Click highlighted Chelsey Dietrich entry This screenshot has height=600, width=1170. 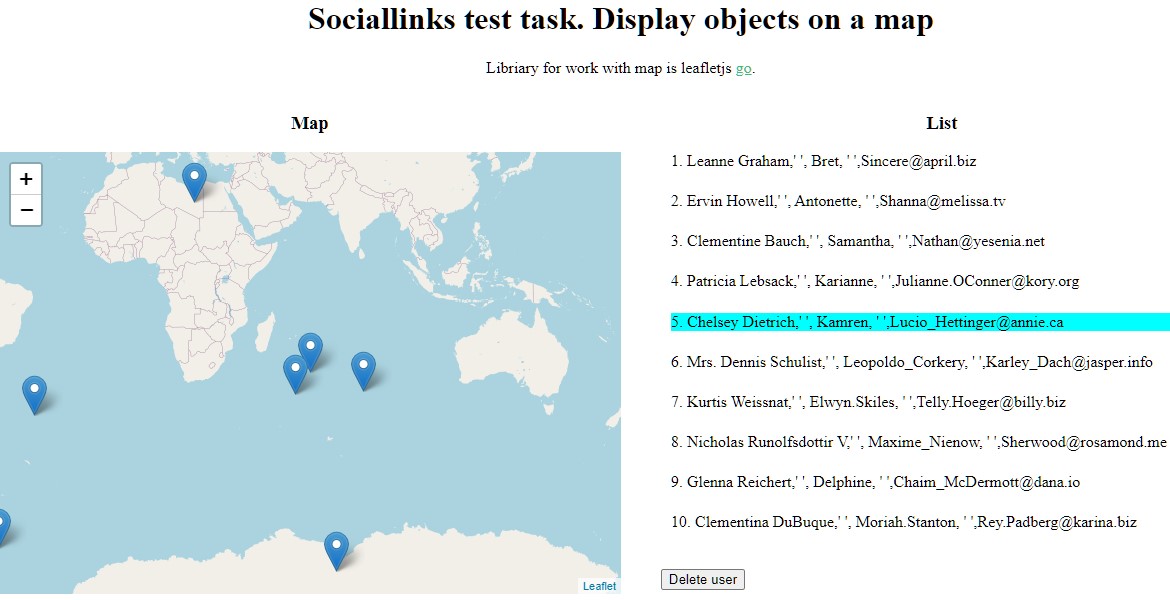pyautogui.click(x=920, y=322)
